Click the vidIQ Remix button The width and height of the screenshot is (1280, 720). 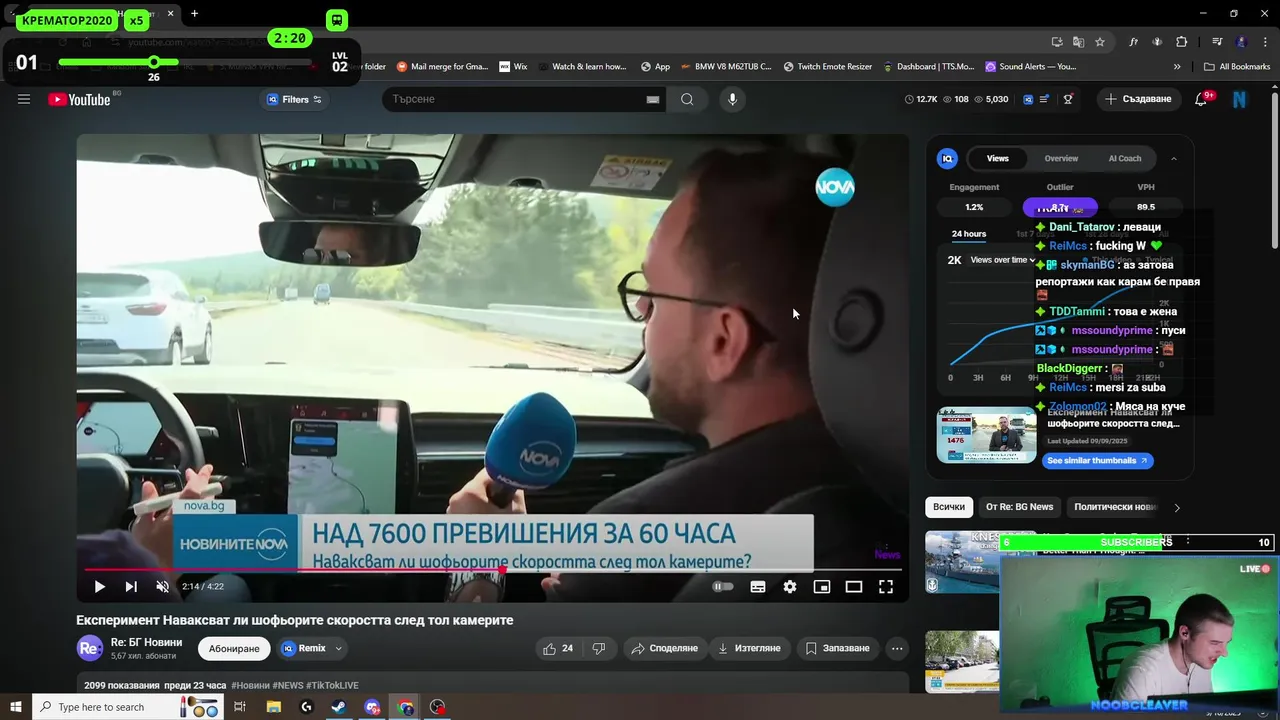tap(304, 648)
